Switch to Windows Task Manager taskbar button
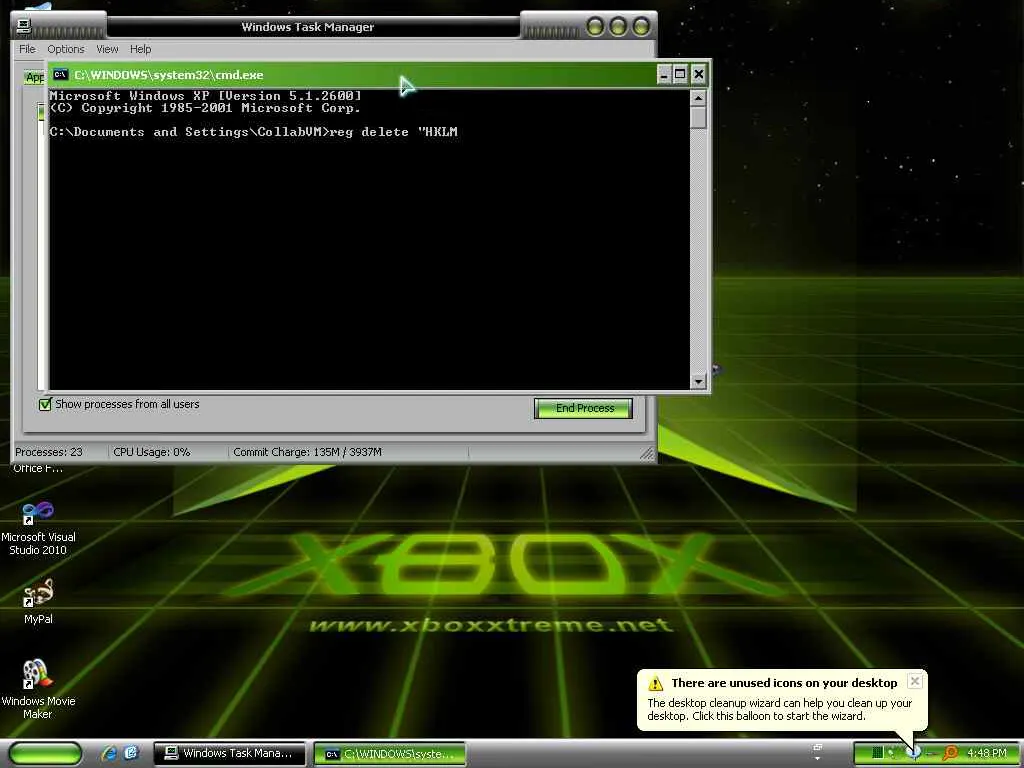The height and width of the screenshot is (768, 1024). pyautogui.click(x=229, y=753)
